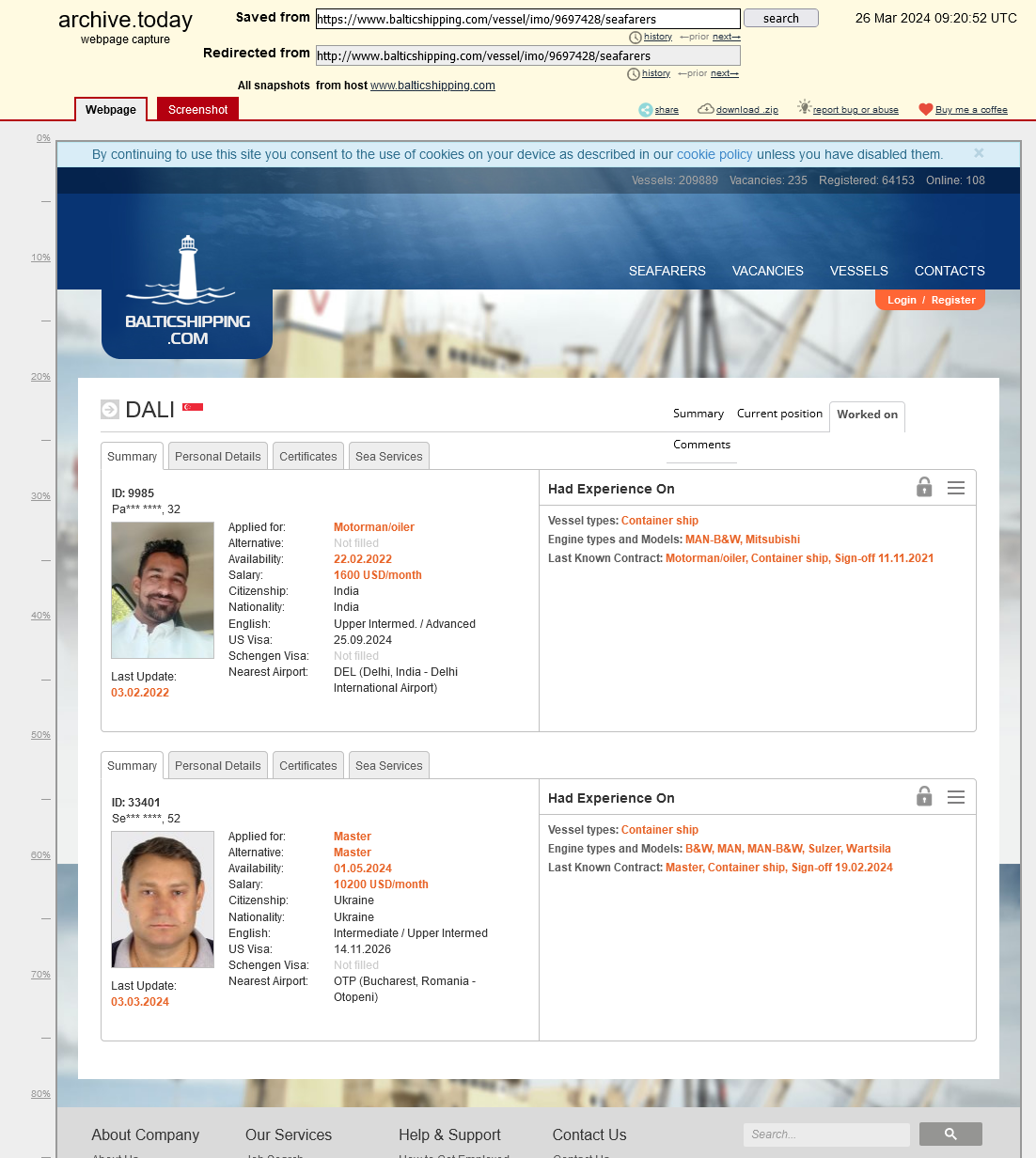This screenshot has width=1036, height=1158.
Task: Open Sea Services tab for seafarer 9985
Action: click(x=389, y=456)
